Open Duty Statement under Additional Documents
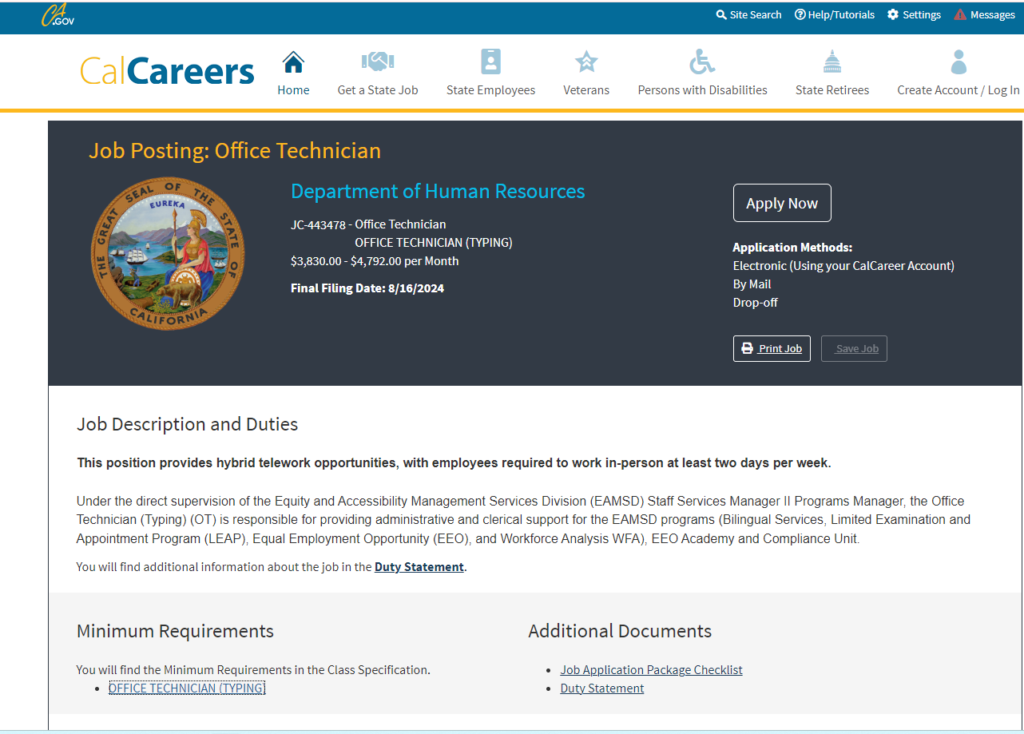Viewport: 1024px width, 734px height. 601,688
